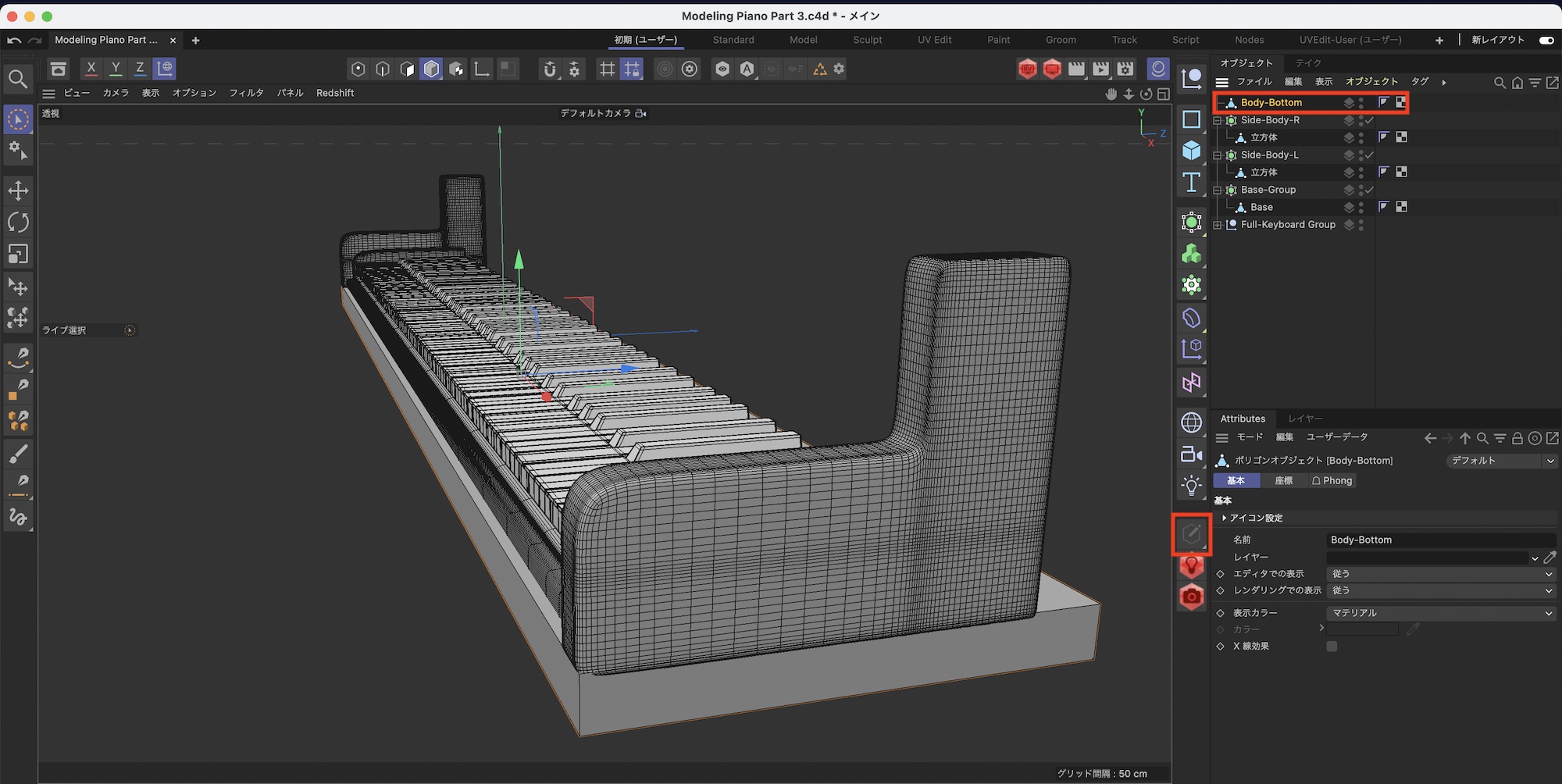Image resolution: width=1562 pixels, height=784 pixels.
Task: Open the Redshift viewport menu
Action: (335, 93)
